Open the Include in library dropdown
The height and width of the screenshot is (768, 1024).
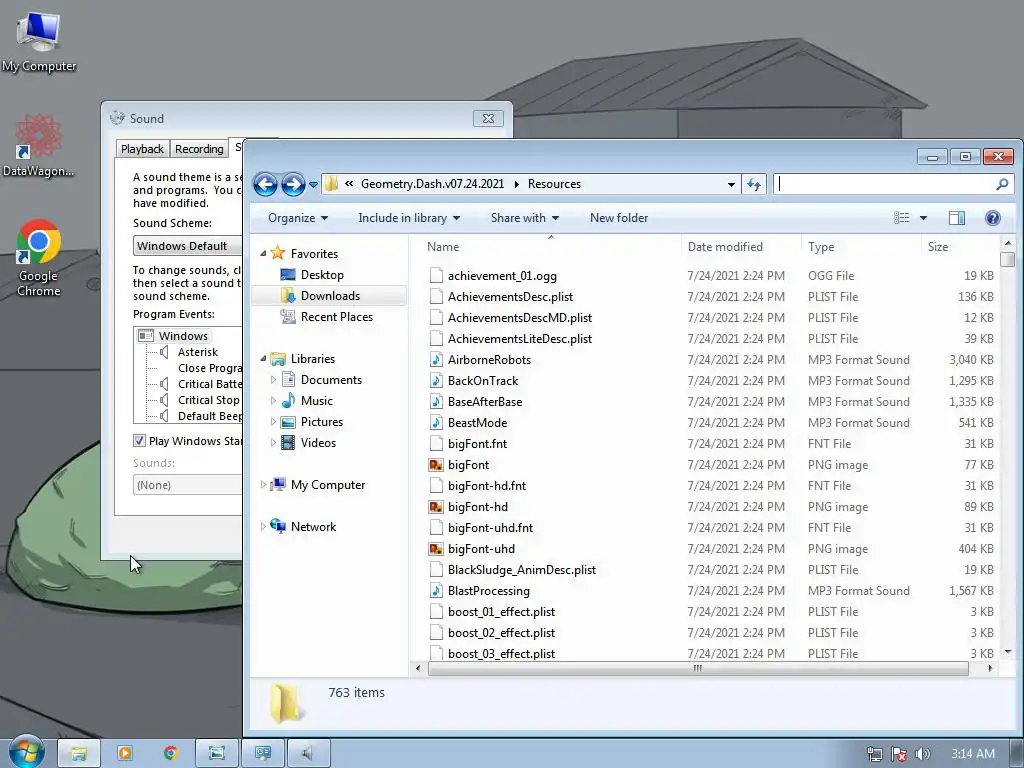[x=409, y=218]
